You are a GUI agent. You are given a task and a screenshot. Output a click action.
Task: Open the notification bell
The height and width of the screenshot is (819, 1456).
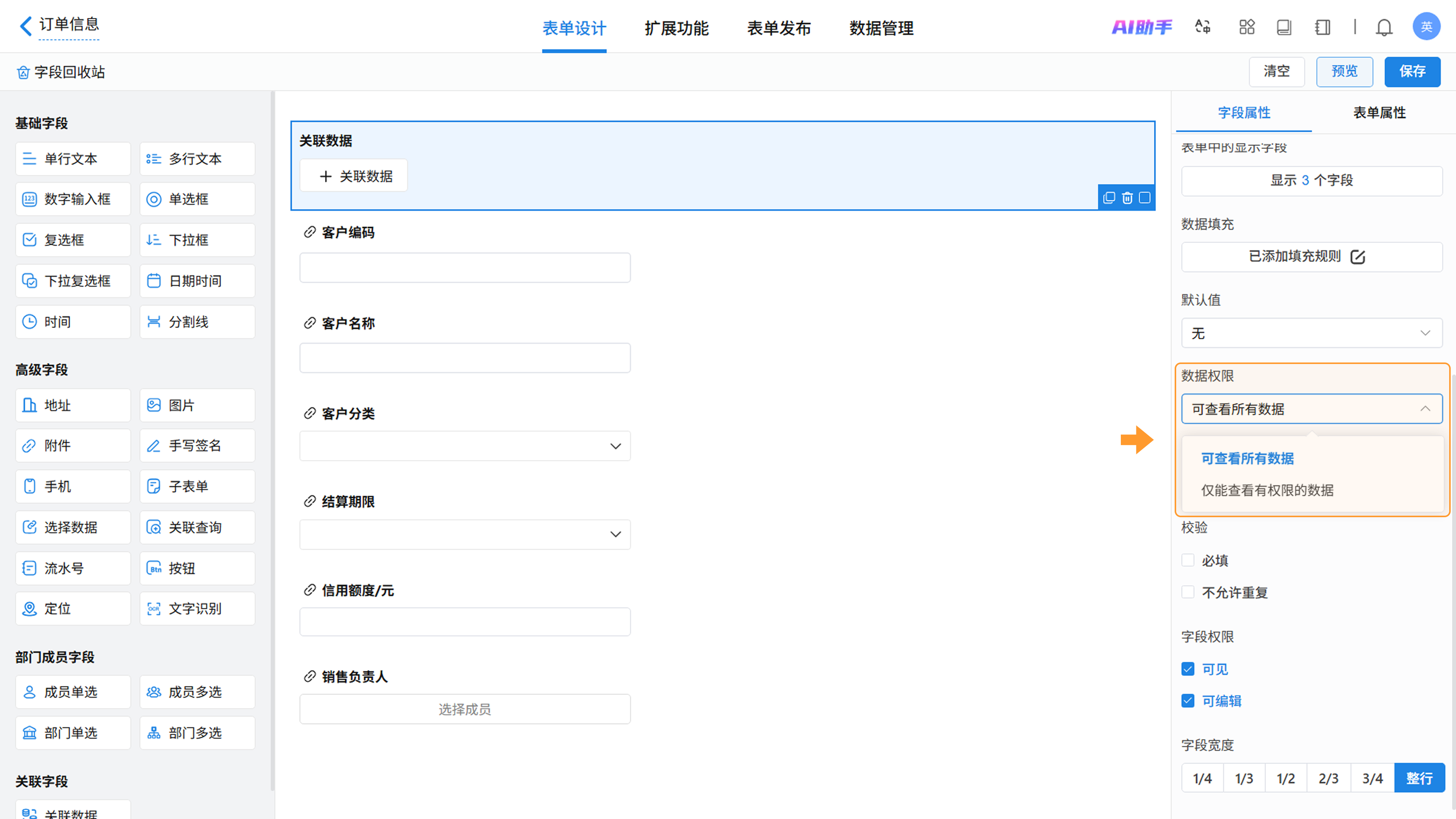[x=1384, y=27]
